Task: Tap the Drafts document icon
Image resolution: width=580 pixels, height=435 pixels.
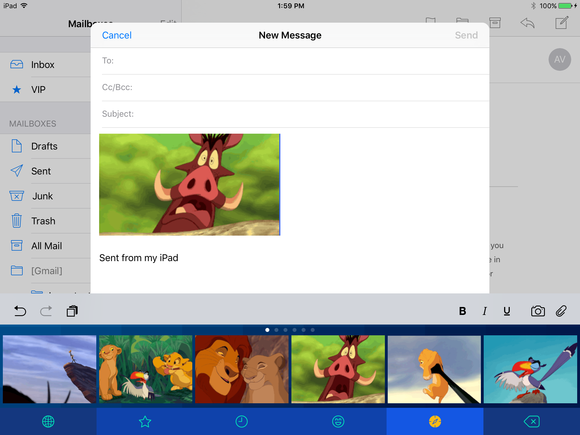Action: tap(17, 146)
